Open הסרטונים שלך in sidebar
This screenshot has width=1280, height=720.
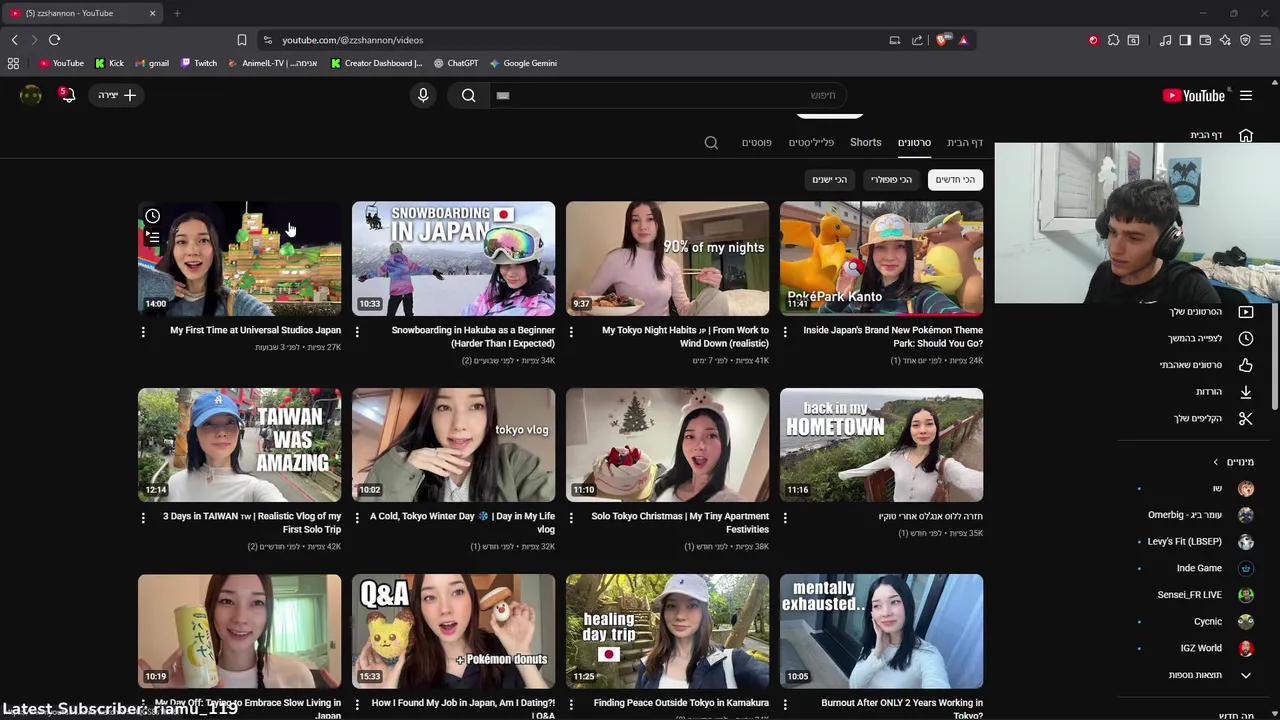pyautogui.click(x=1211, y=312)
